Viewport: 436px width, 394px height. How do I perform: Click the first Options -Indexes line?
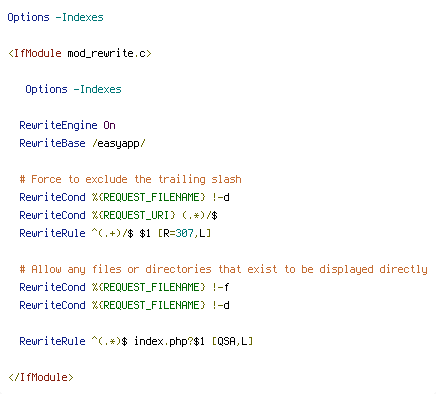[55, 17]
